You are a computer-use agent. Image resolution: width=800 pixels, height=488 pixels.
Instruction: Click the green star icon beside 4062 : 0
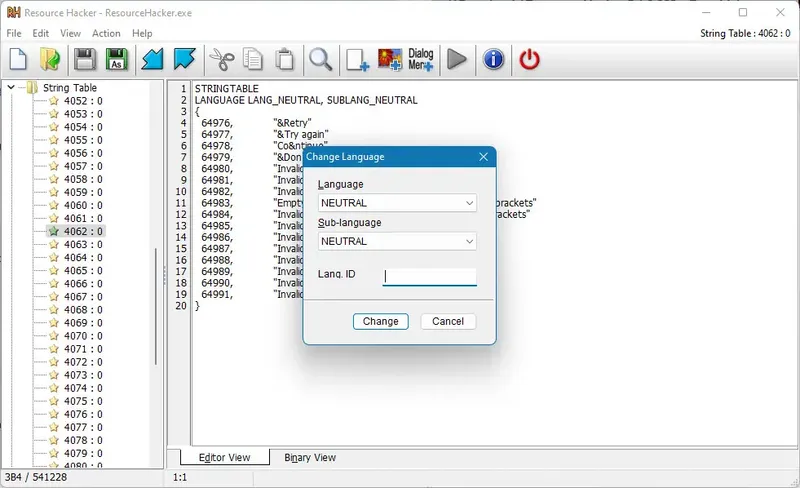[54, 231]
